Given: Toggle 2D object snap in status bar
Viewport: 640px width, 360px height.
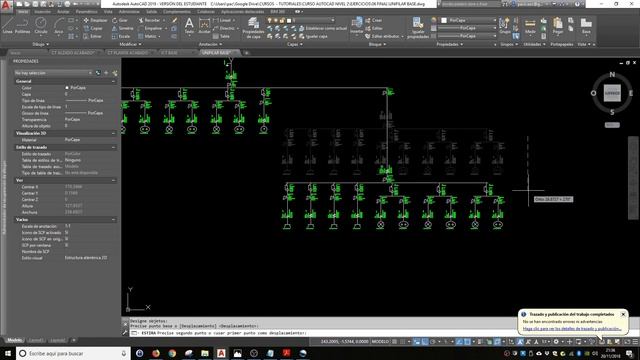Looking at the screenshot, I should [468, 342].
